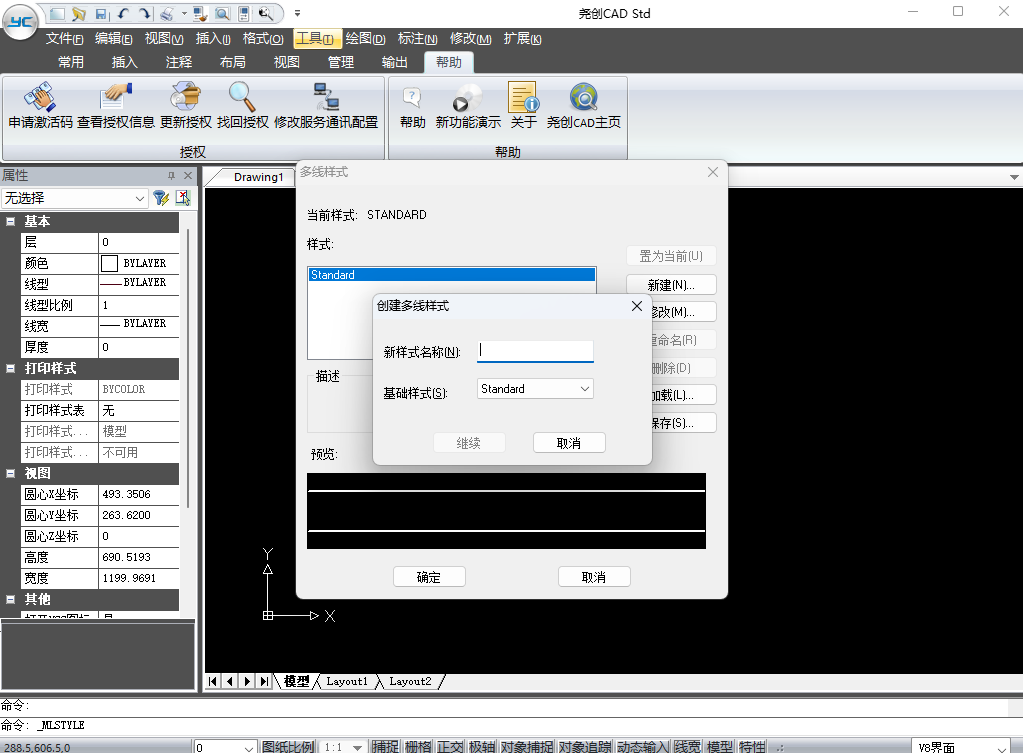Click the quick select filter icon in 属性 panel
Screen dimensions: 1023x753
tap(160, 198)
